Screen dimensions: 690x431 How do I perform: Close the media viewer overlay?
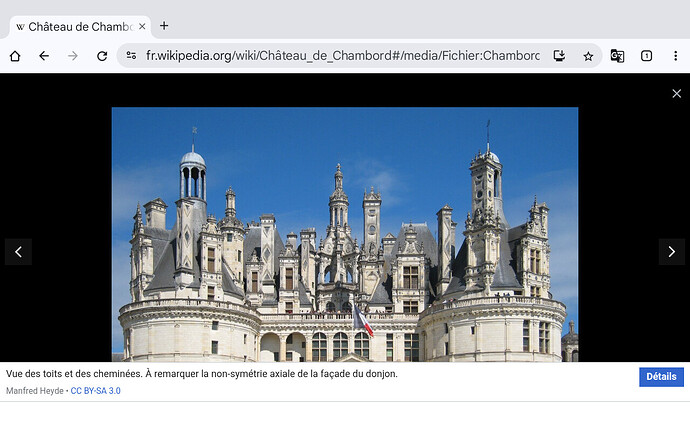tap(676, 93)
